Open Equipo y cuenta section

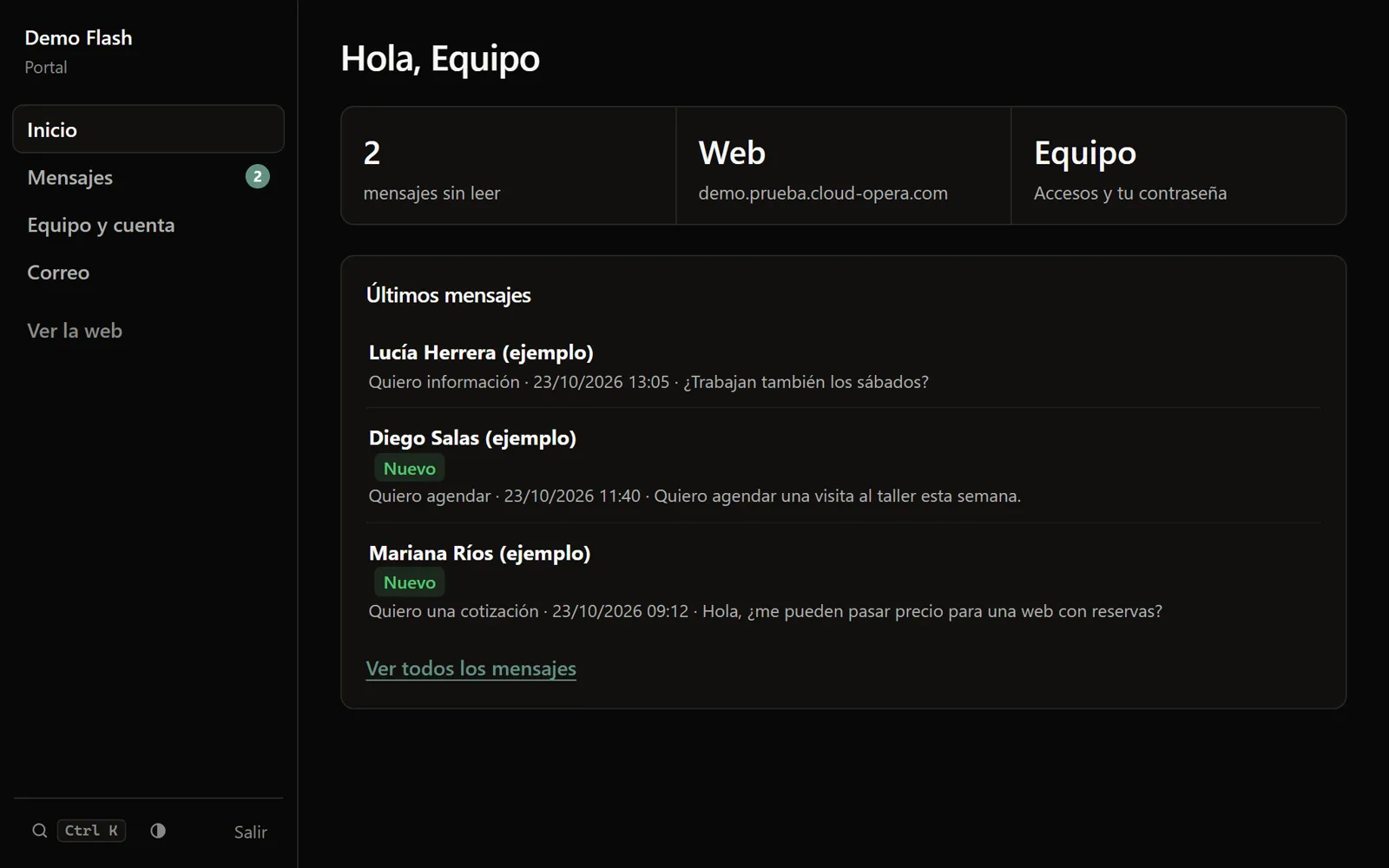point(148,225)
